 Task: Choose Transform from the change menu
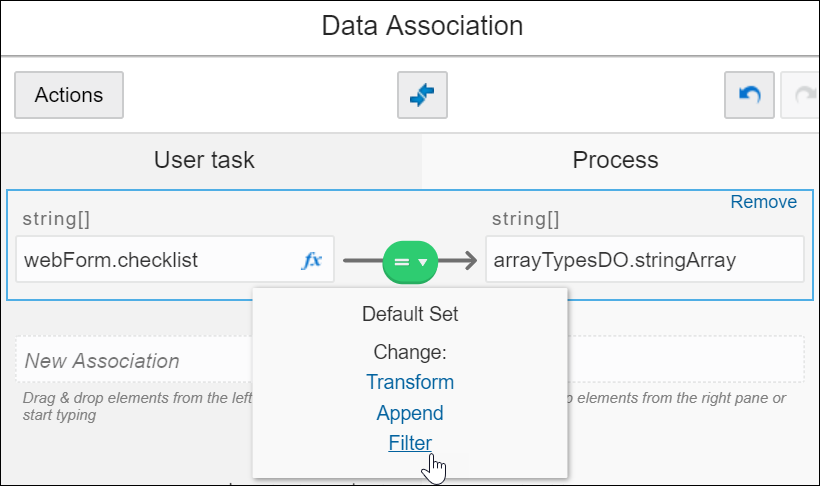pyautogui.click(x=410, y=382)
